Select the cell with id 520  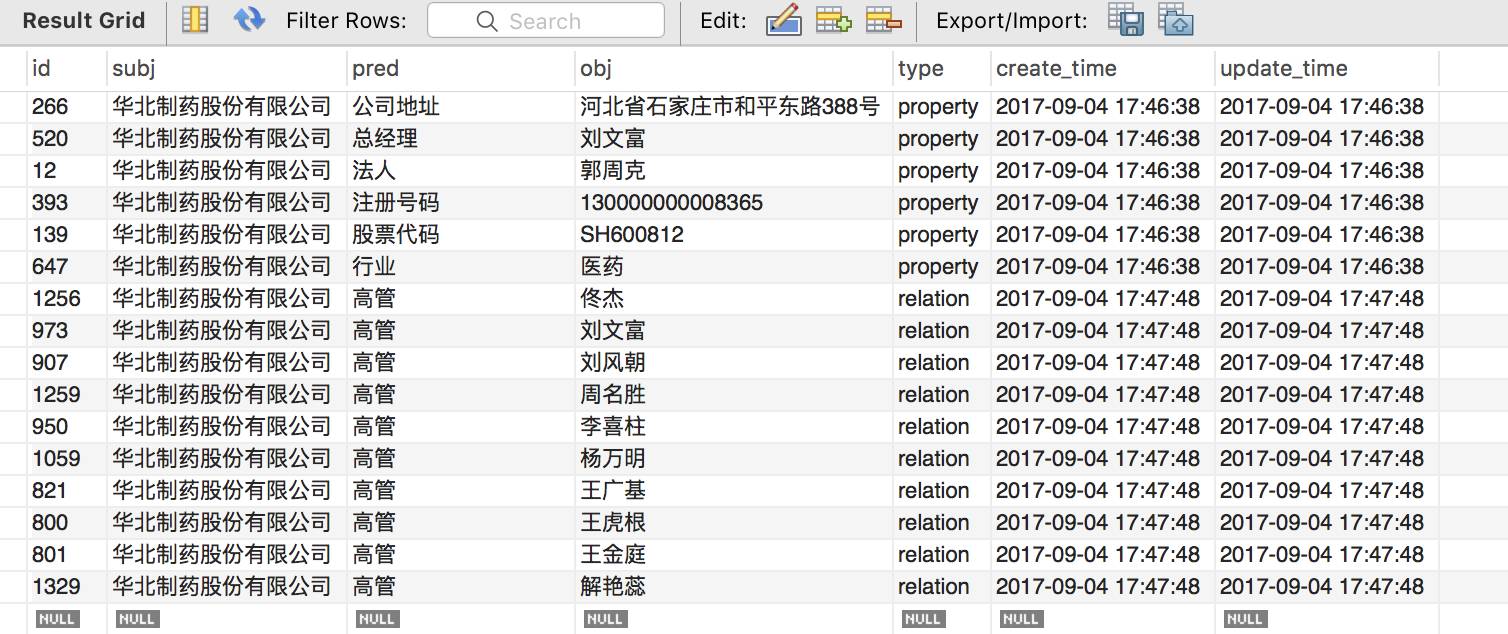click(x=66, y=139)
